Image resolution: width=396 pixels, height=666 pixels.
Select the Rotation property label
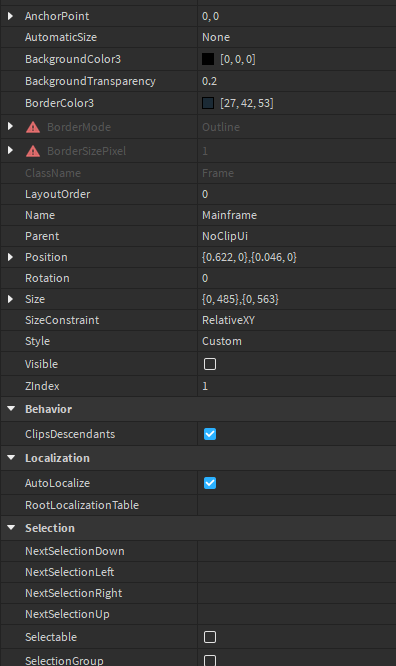tap(47, 278)
